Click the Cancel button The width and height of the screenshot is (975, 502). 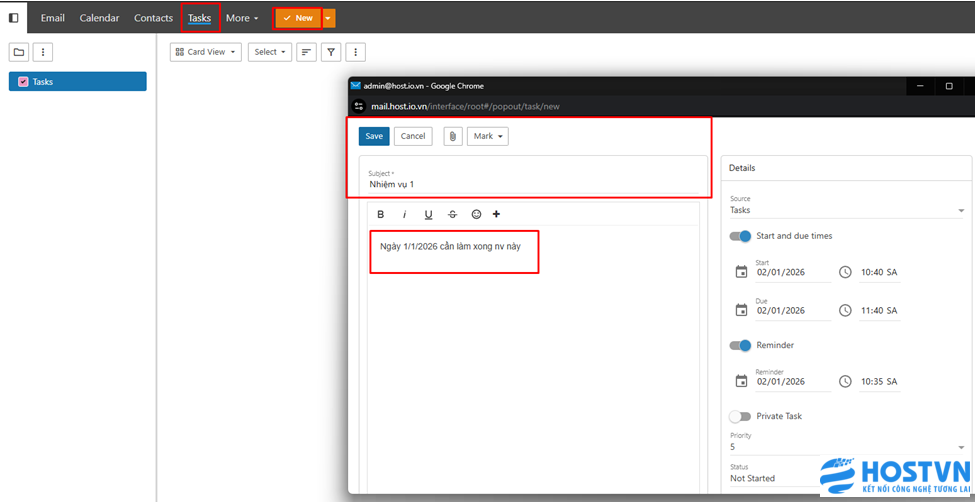point(413,136)
